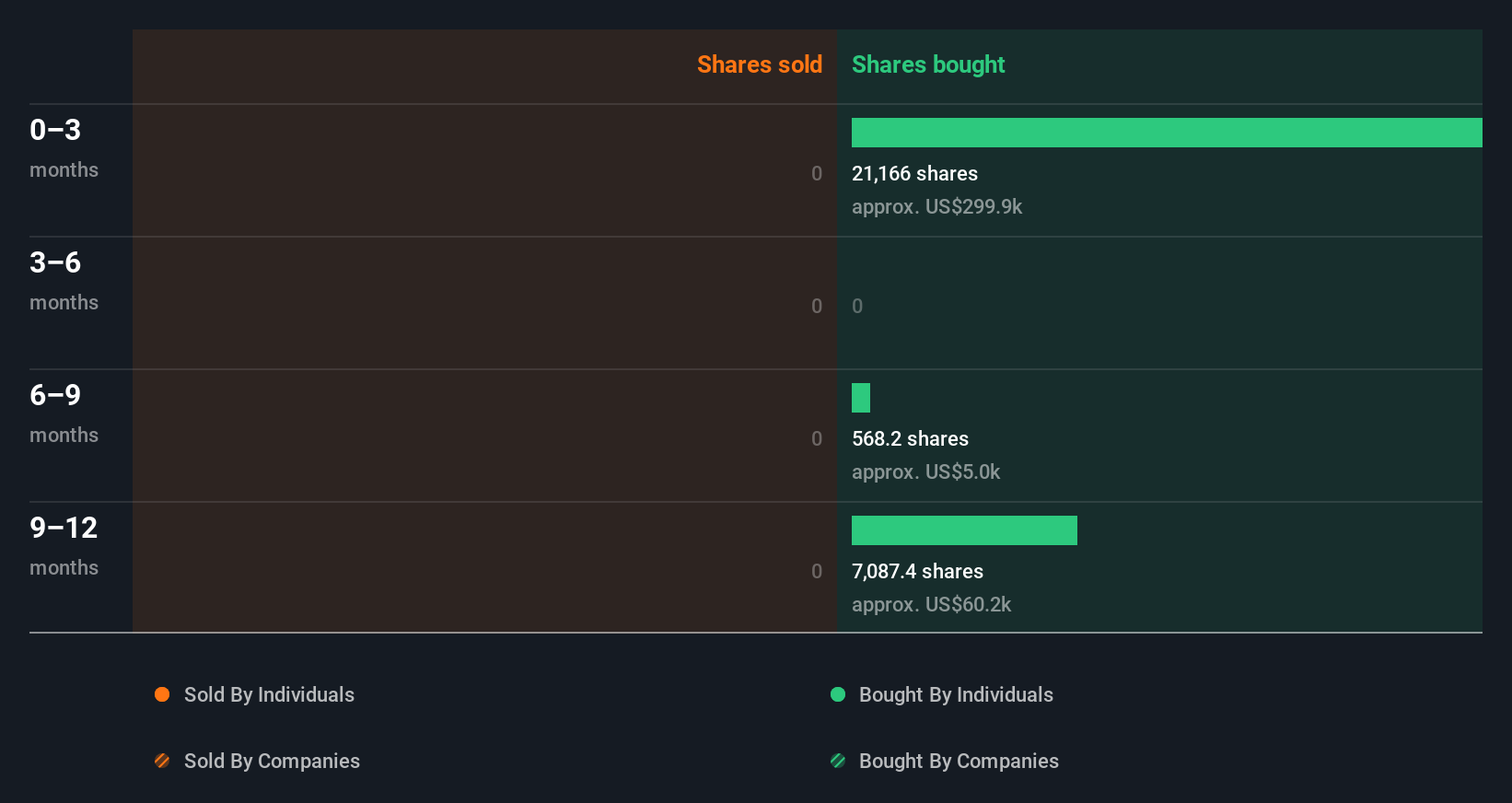Select the Bought By Individuals legend label

click(956, 694)
